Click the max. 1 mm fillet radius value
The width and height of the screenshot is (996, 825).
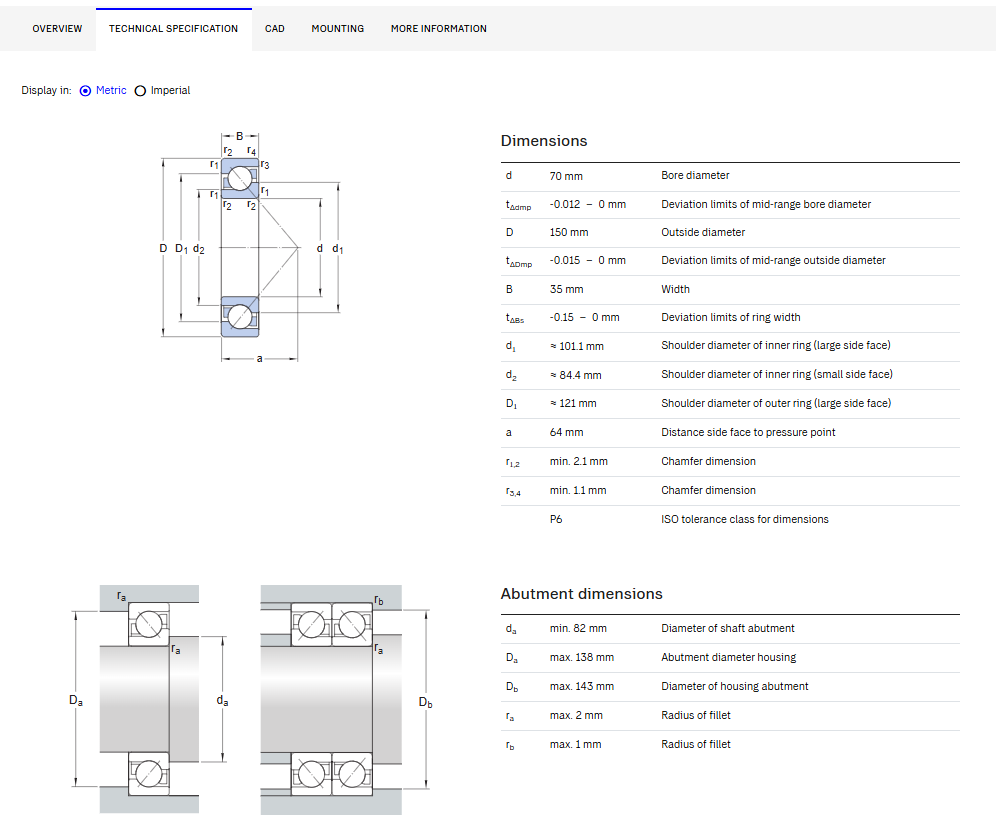click(x=575, y=744)
